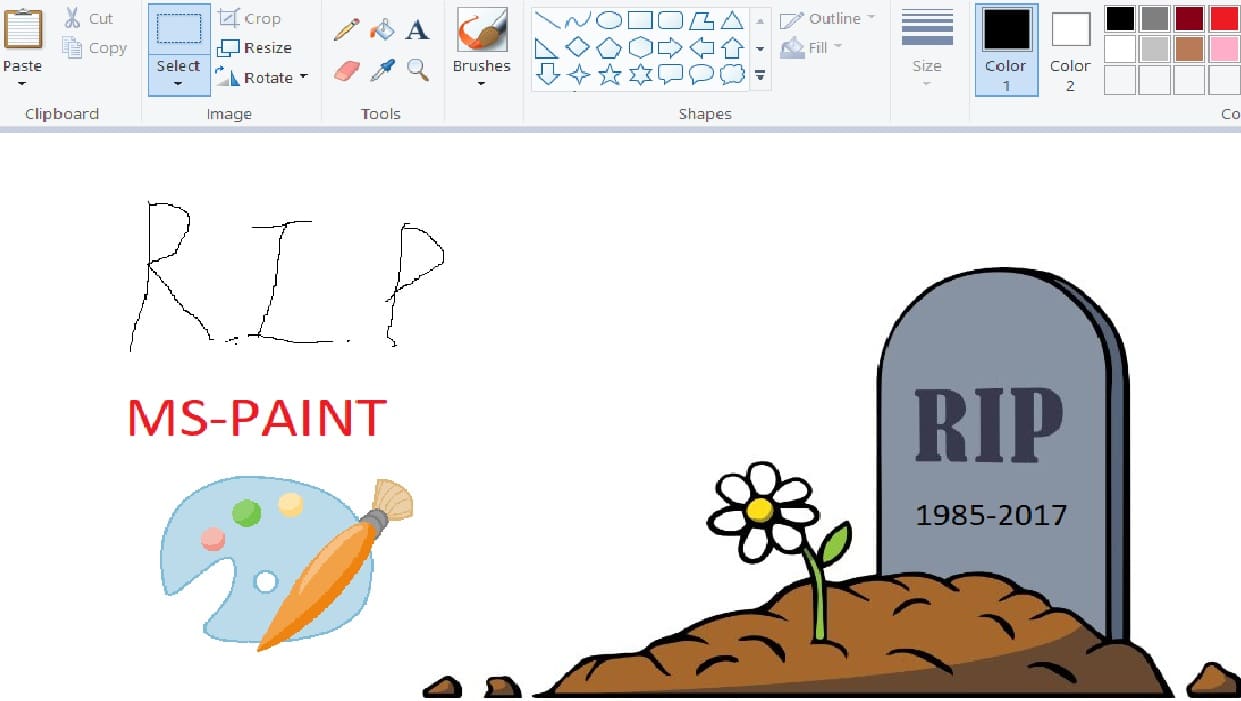Click the red MS-PAINT text on canvas
1241x701 pixels.
(x=258, y=418)
